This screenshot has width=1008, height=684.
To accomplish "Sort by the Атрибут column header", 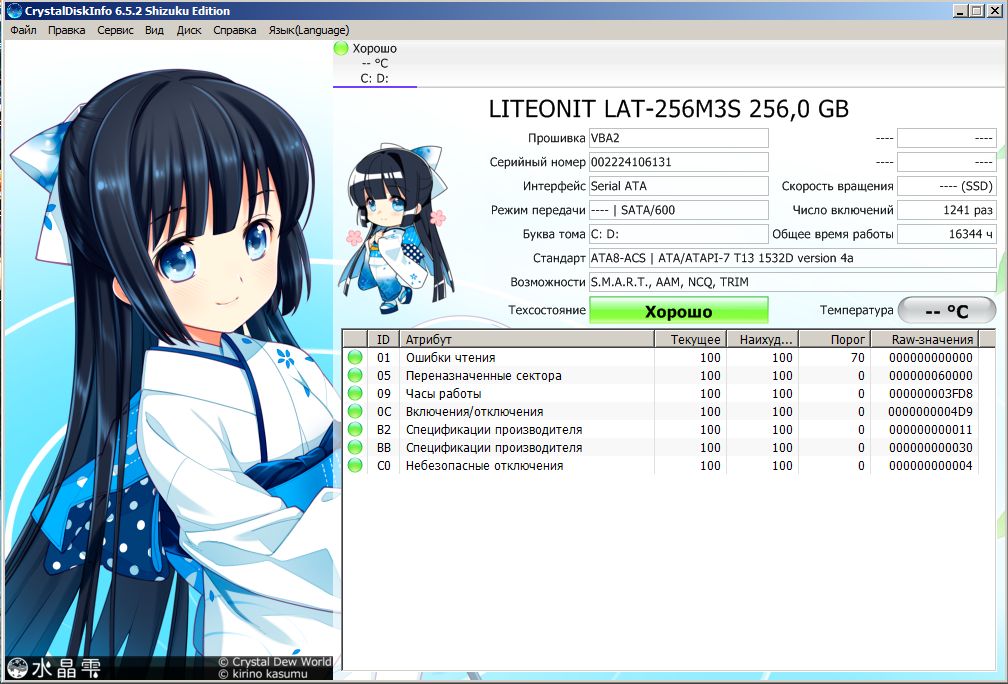I will coord(526,339).
